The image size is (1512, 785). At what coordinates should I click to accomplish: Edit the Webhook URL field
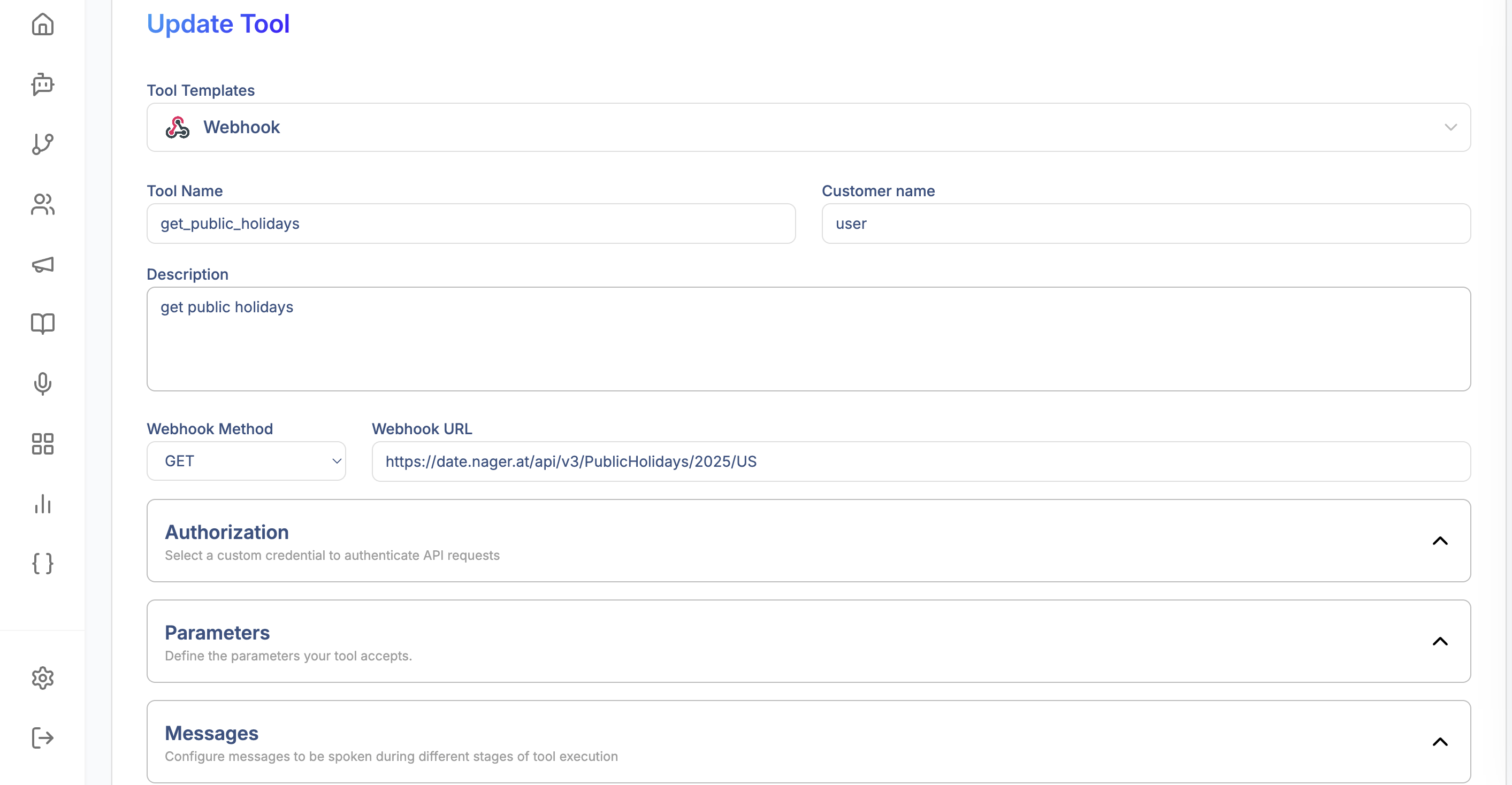704,461
